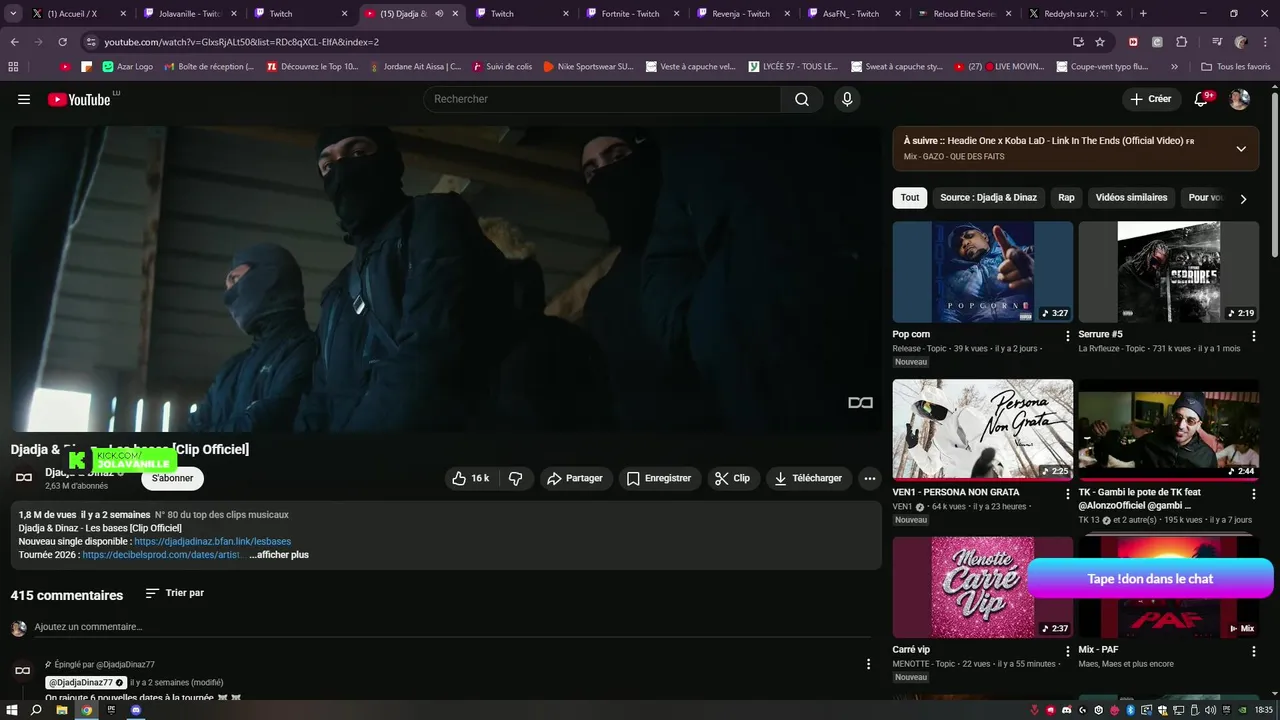
Task: Open Windows Start menu
Action: click(x=12, y=710)
